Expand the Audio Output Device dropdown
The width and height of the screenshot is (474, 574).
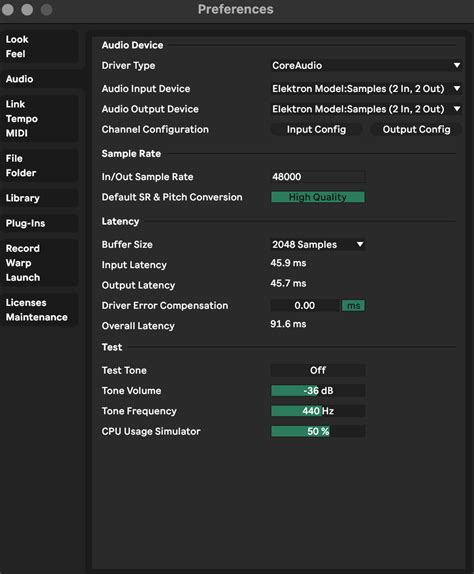pos(366,109)
